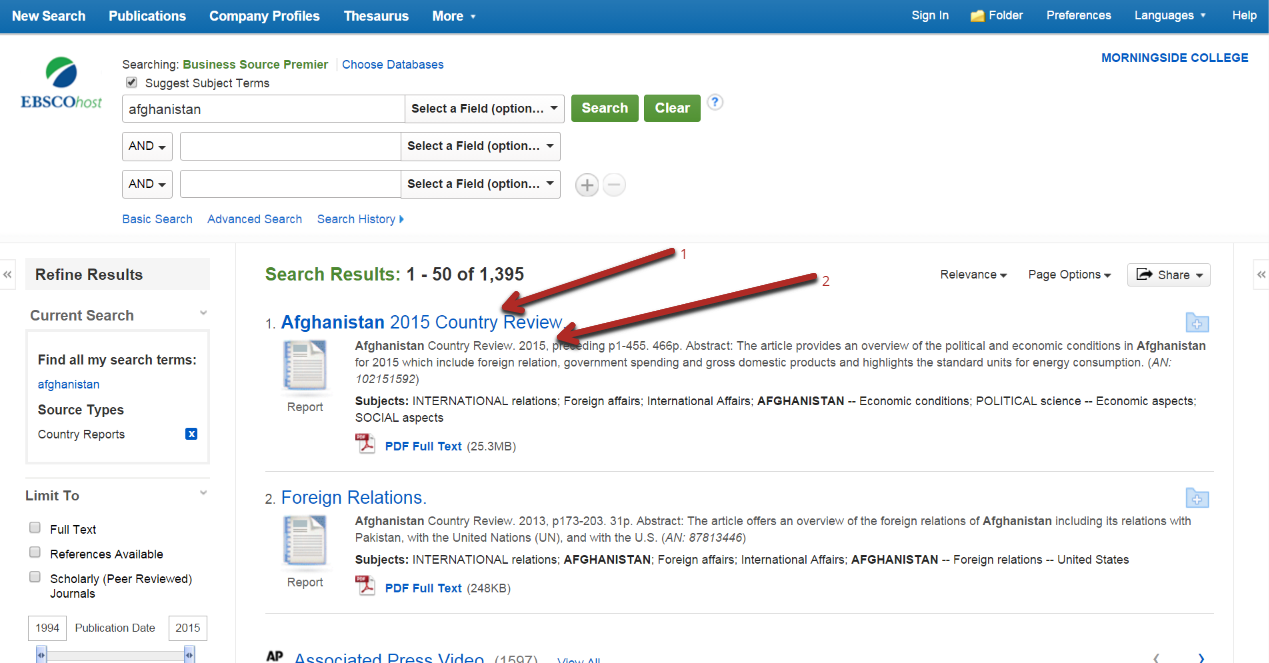Viewport: 1269px width, 663px height.
Task: Enable the Full Text limiter
Action: pyautogui.click(x=35, y=528)
